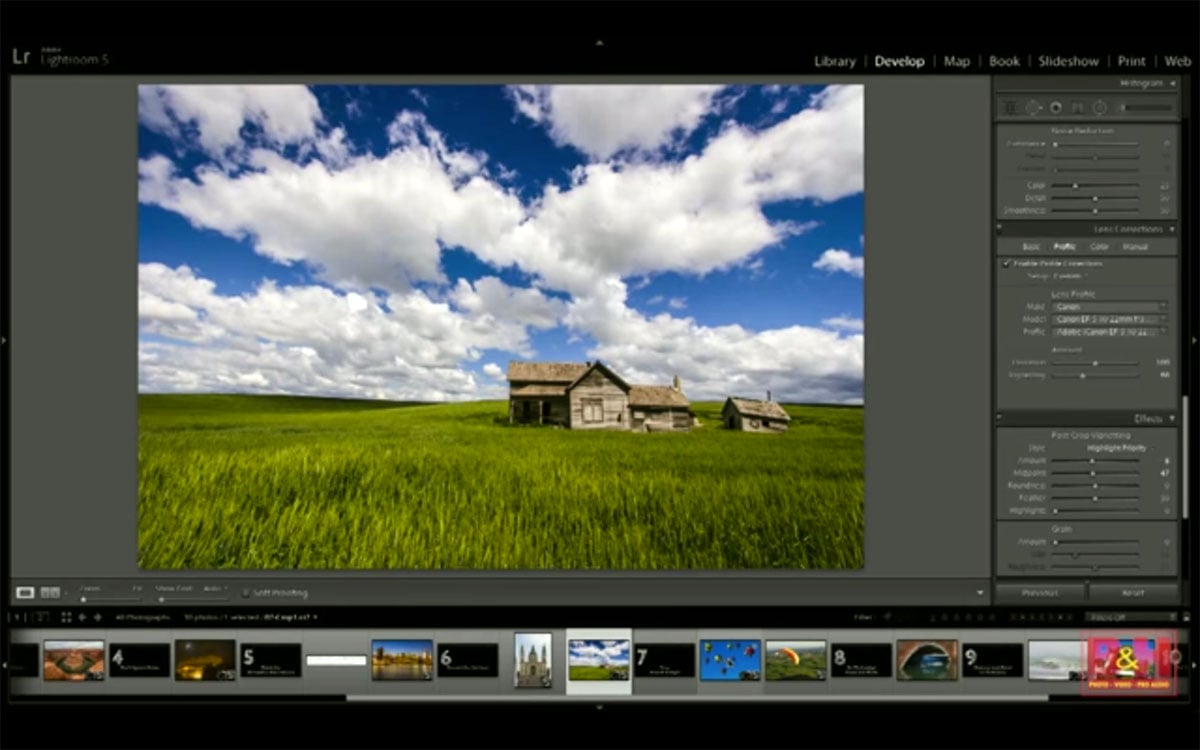Select the Color tab in Lens Corrections

[1099, 246]
